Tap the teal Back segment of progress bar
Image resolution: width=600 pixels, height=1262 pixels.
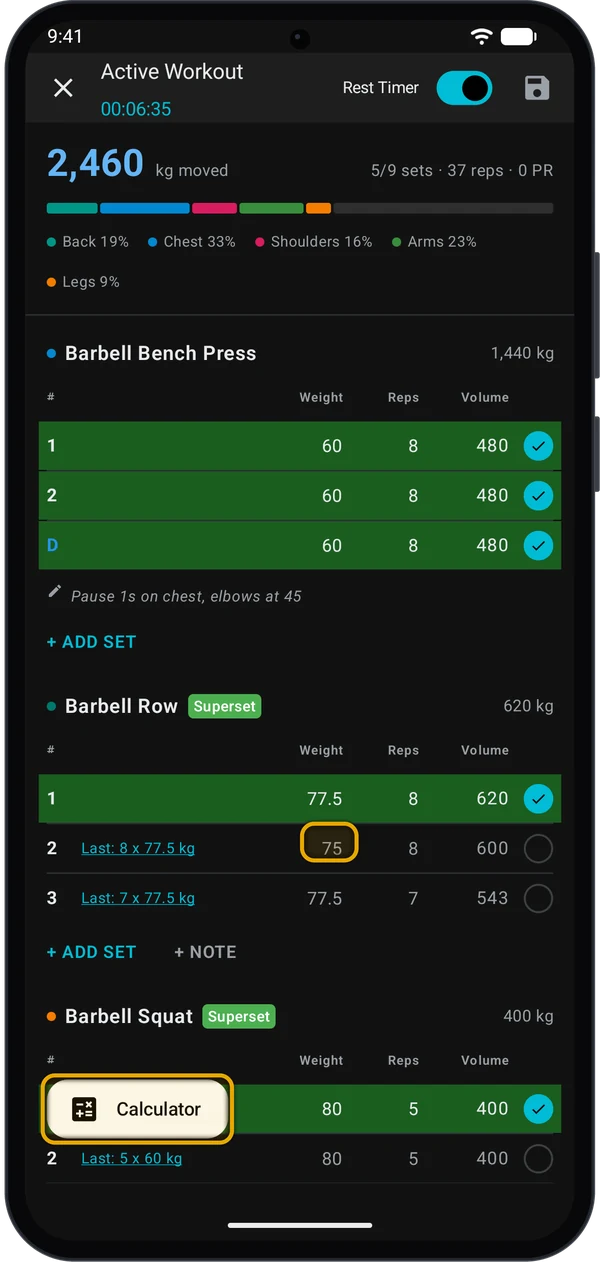(x=72, y=208)
